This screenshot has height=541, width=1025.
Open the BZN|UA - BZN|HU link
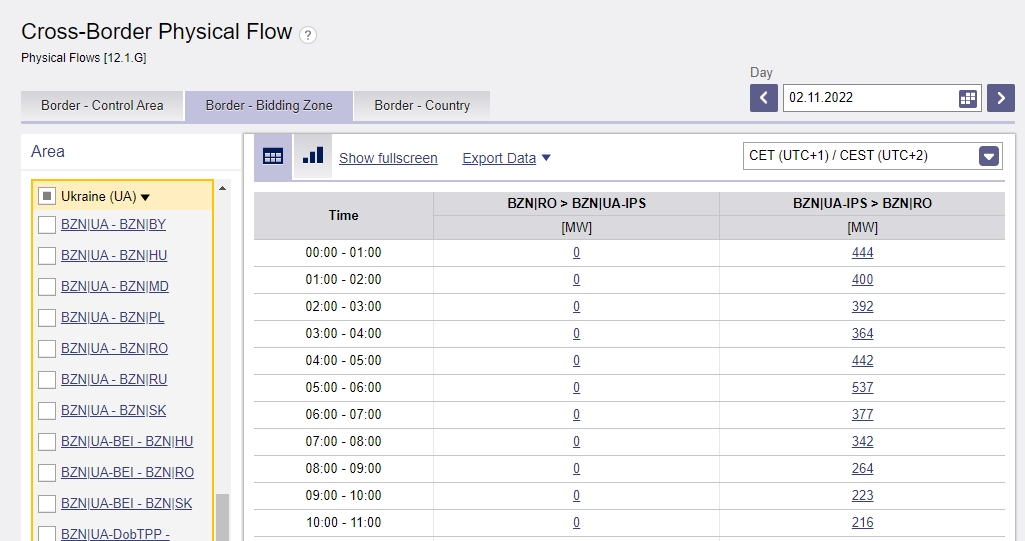[114, 255]
